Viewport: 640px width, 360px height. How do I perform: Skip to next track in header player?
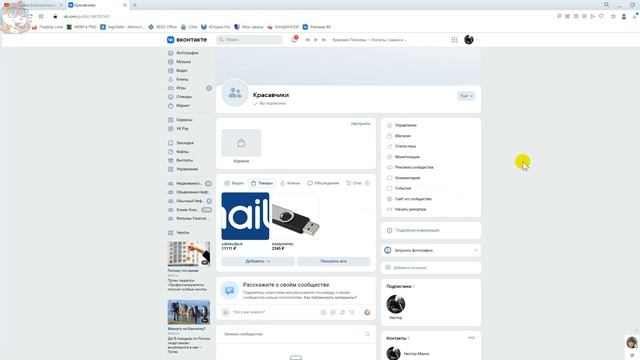(324, 40)
